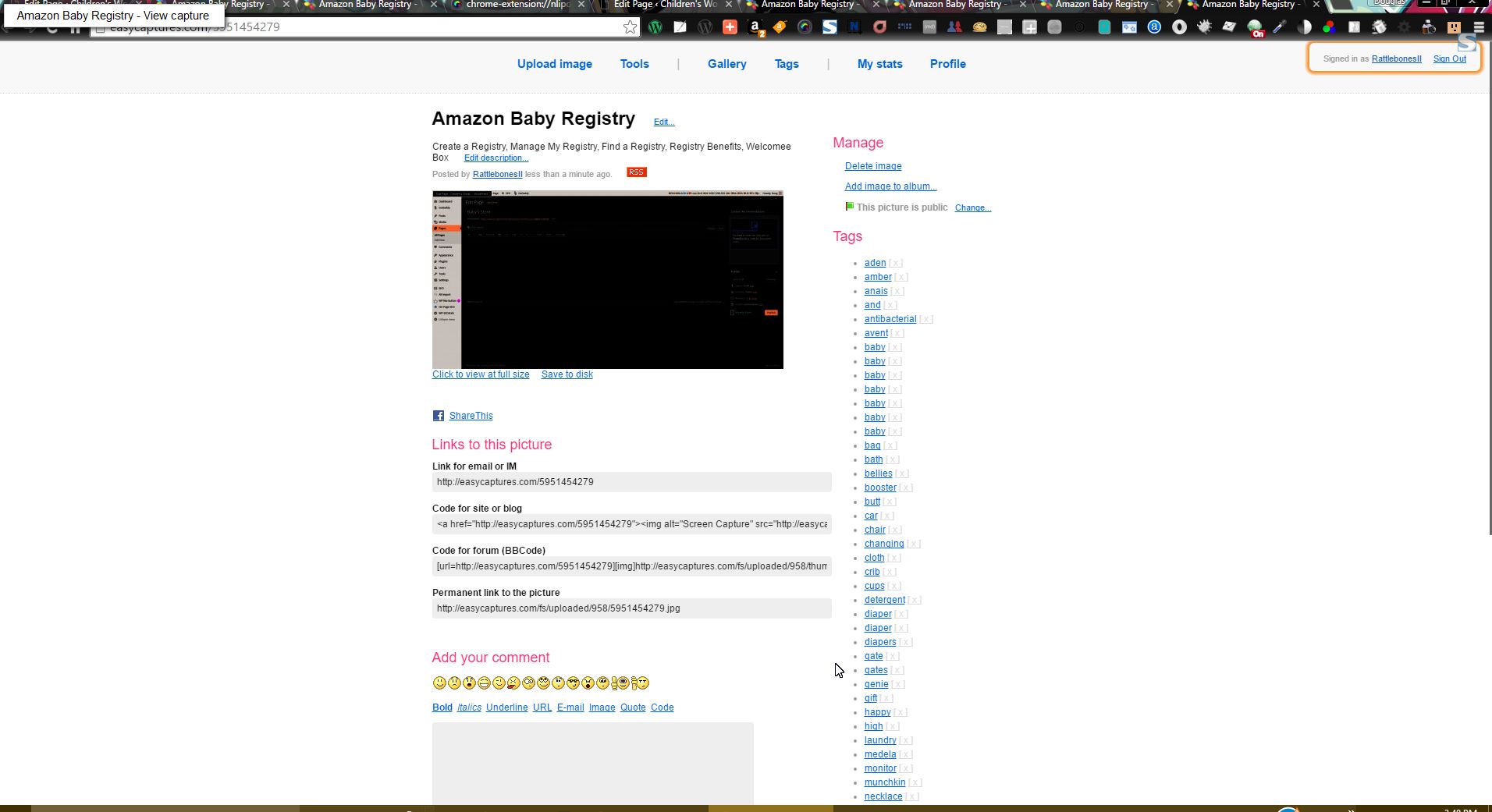The height and width of the screenshot is (812, 1492).
Task: Click the Facebook ShareThis icon
Action: tap(439, 416)
